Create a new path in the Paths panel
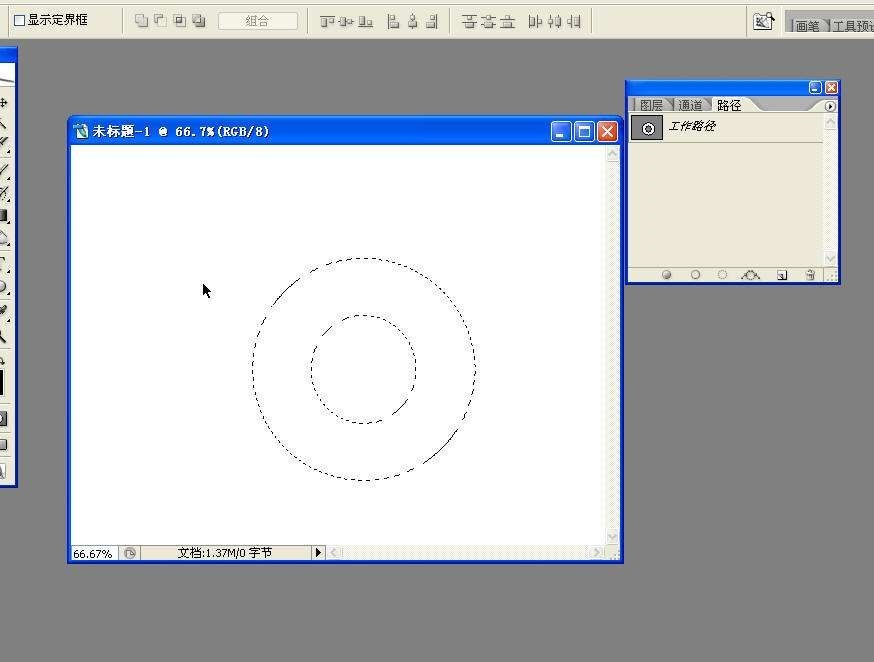Screen dimensions: 874x662 click(x=782, y=274)
